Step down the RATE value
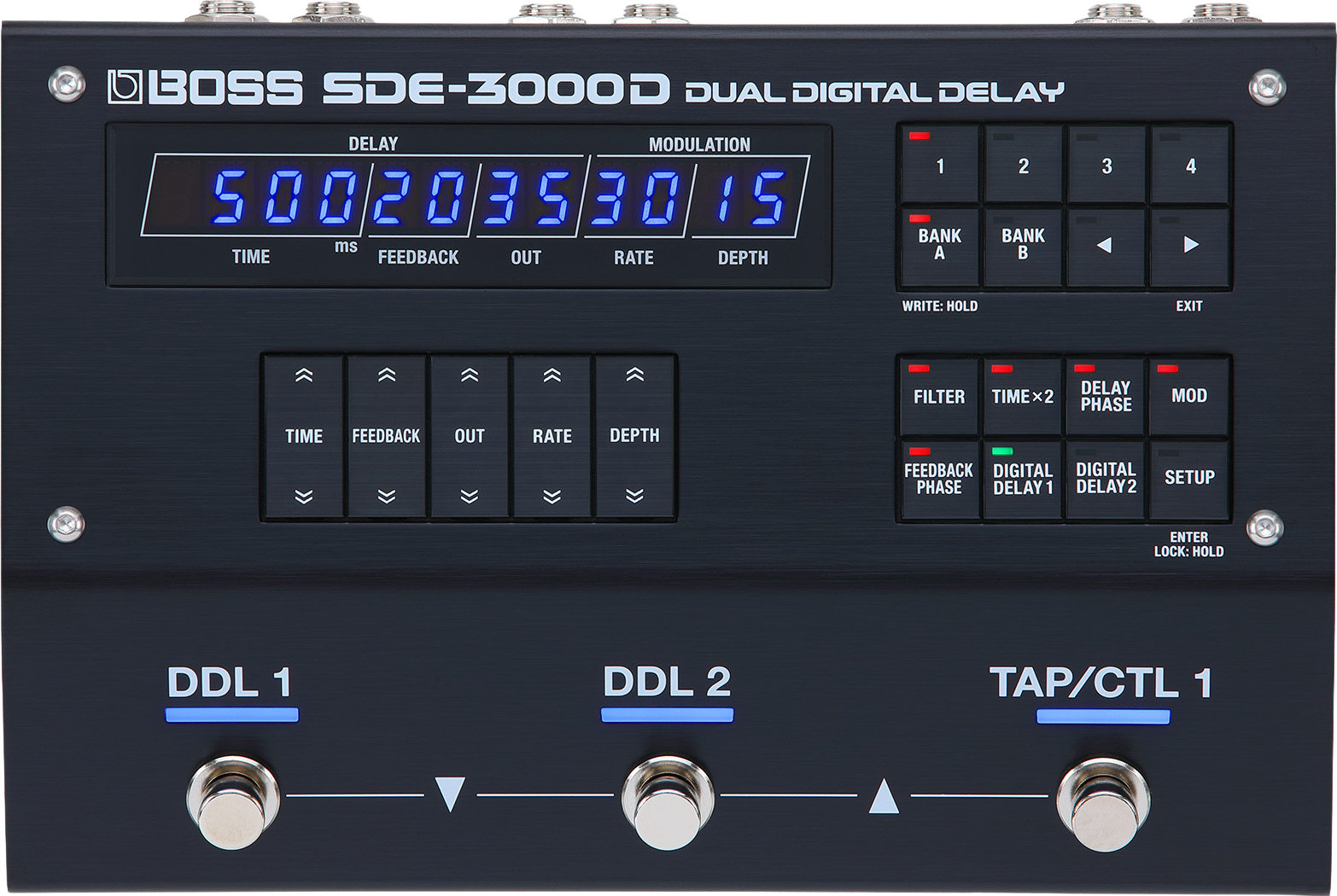Viewport: 1337px width, 896px height. [x=552, y=493]
